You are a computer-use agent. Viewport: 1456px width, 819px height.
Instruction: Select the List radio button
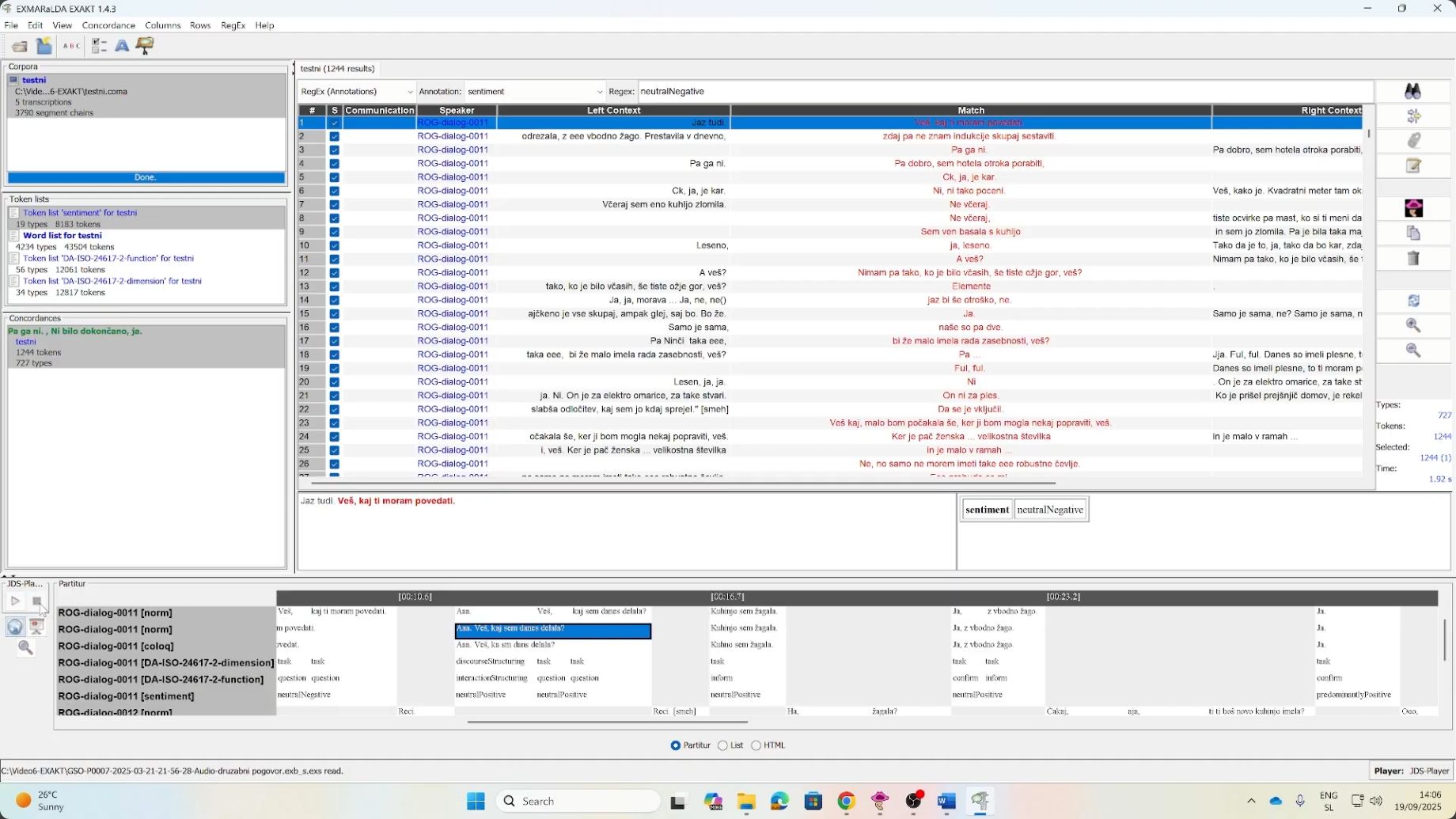[x=723, y=745]
